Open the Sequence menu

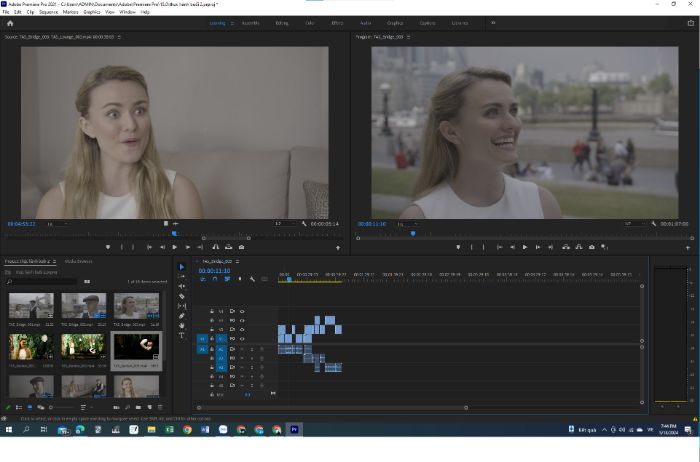pos(48,12)
